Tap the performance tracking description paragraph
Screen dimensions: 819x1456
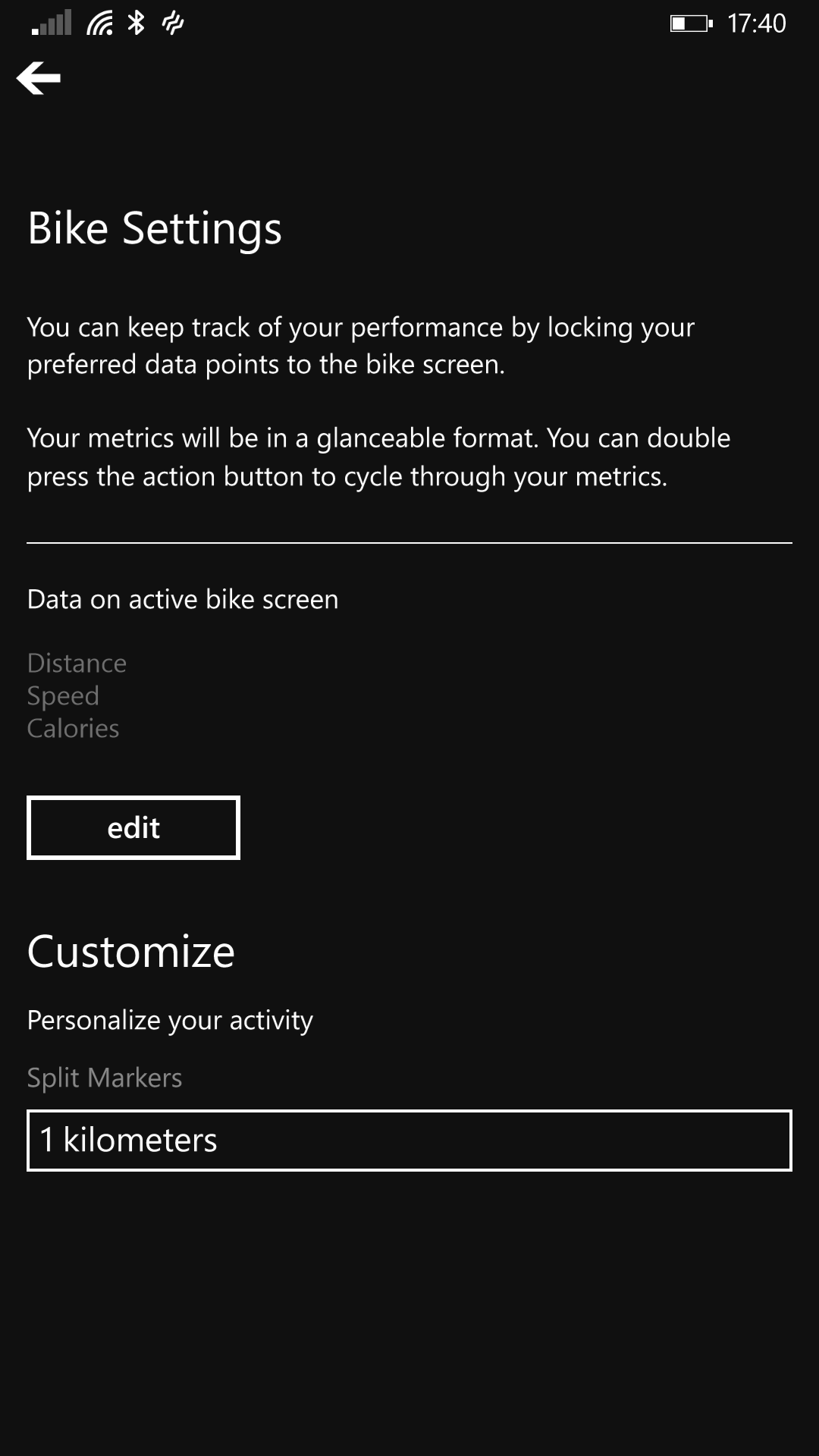click(x=361, y=346)
